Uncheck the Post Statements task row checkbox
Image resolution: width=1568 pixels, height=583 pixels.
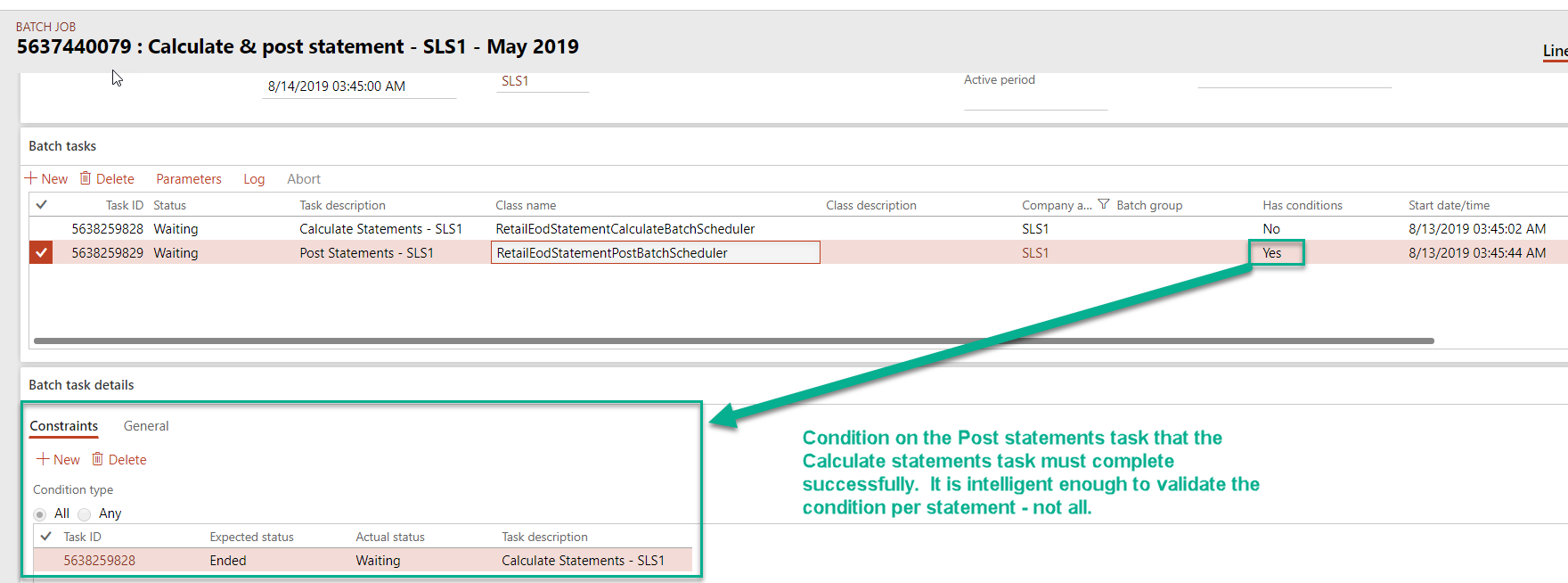coord(41,253)
